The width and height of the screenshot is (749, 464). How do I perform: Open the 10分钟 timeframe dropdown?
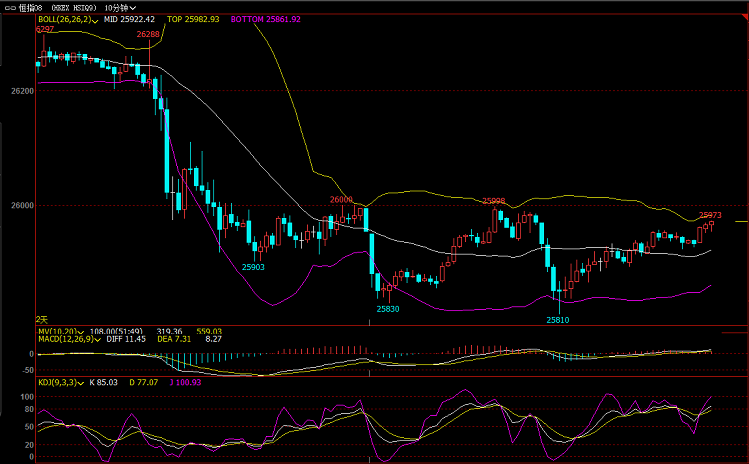tap(120, 7)
